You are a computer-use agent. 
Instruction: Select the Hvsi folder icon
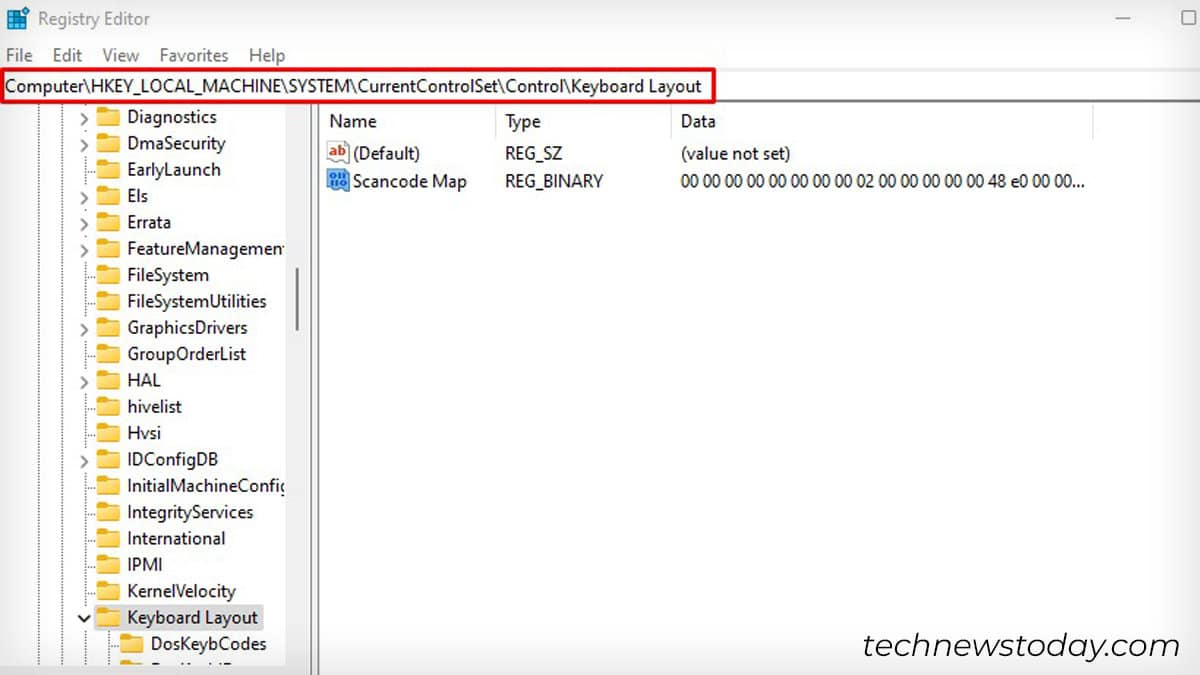pyautogui.click(x=108, y=433)
